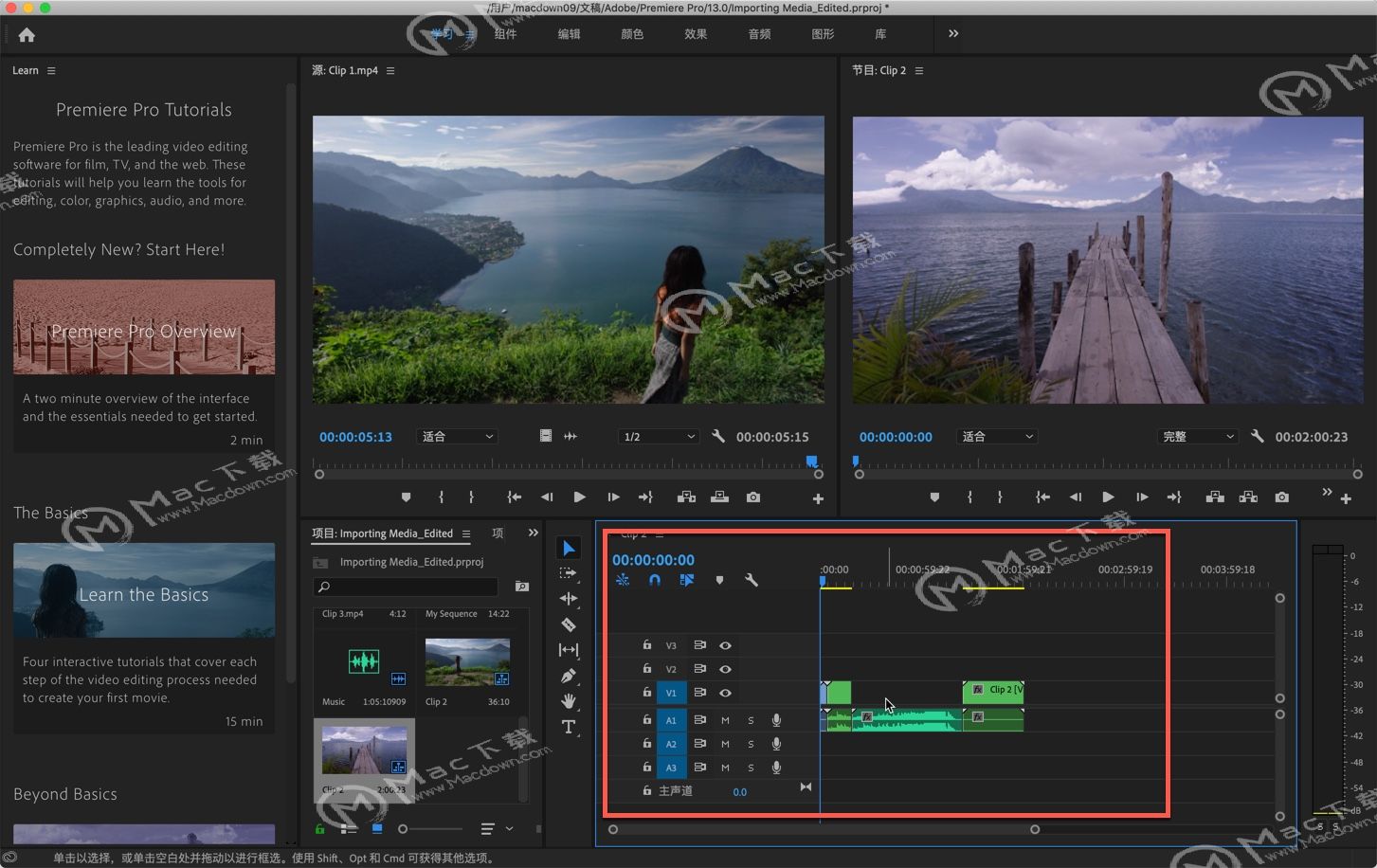Switch to 图形 workspace
This screenshot has height=868, width=1377.
pos(823,34)
